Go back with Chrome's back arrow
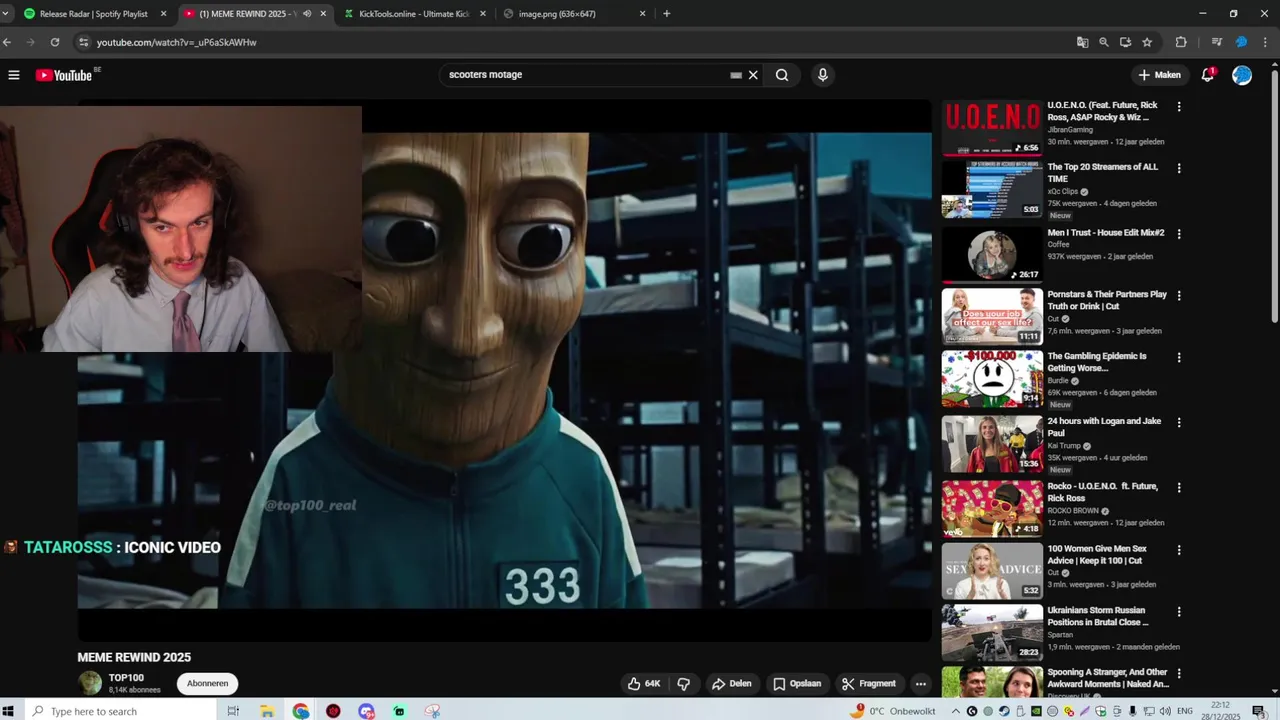The height and width of the screenshot is (720, 1280). tap(8, 42)
